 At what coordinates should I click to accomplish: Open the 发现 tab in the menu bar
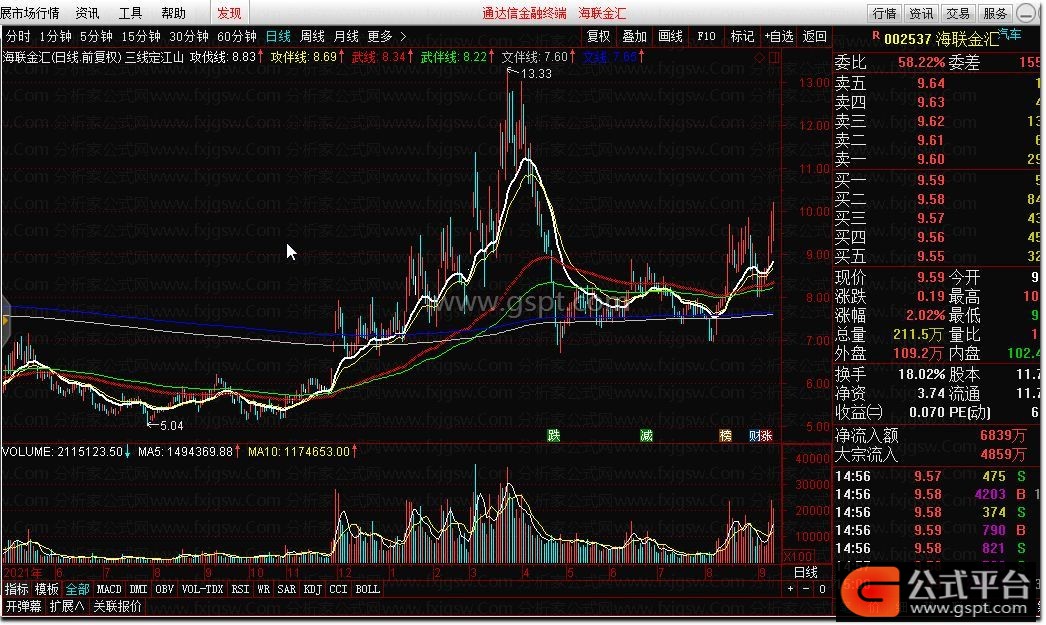[229, 13]
